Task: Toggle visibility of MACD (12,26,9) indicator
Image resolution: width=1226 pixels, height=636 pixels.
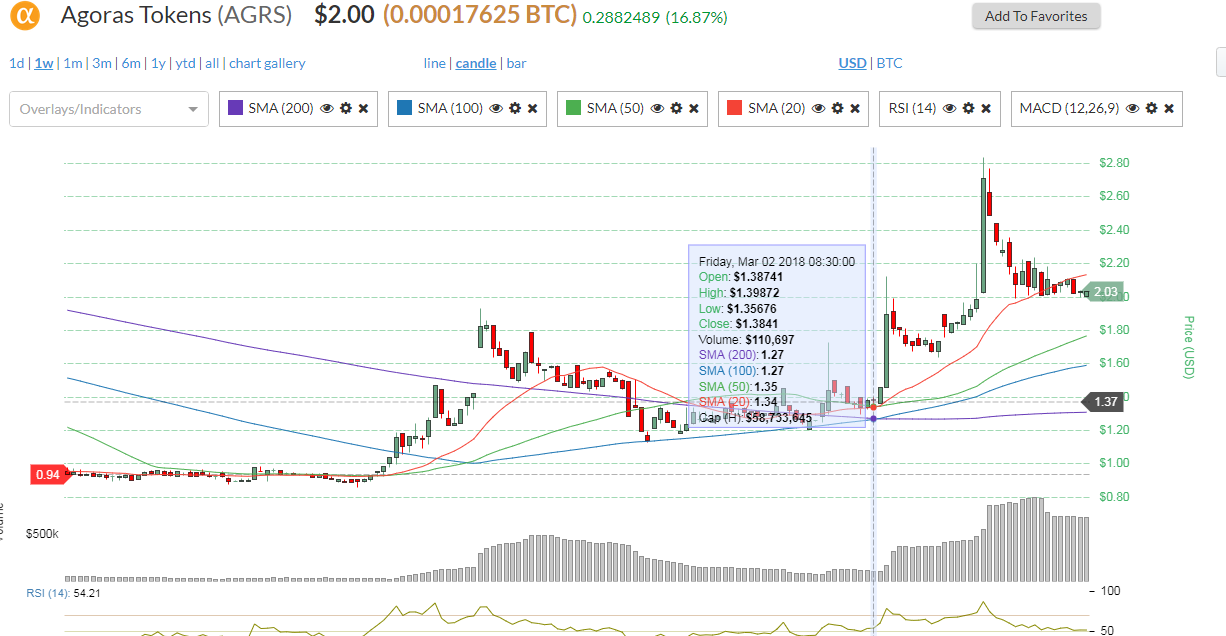Action: tap(1132, 108)
